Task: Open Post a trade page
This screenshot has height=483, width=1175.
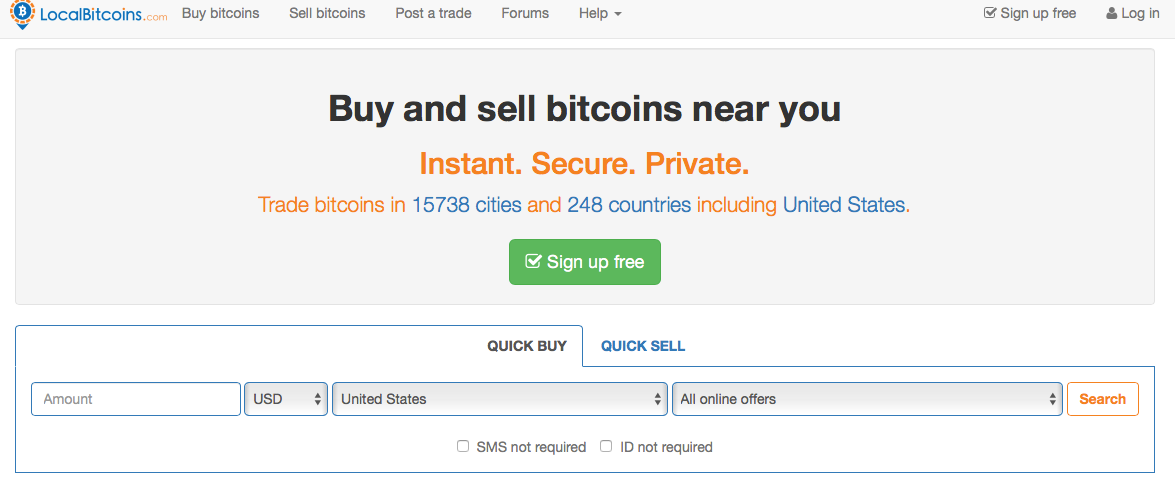Action: [x=433, y=13]
